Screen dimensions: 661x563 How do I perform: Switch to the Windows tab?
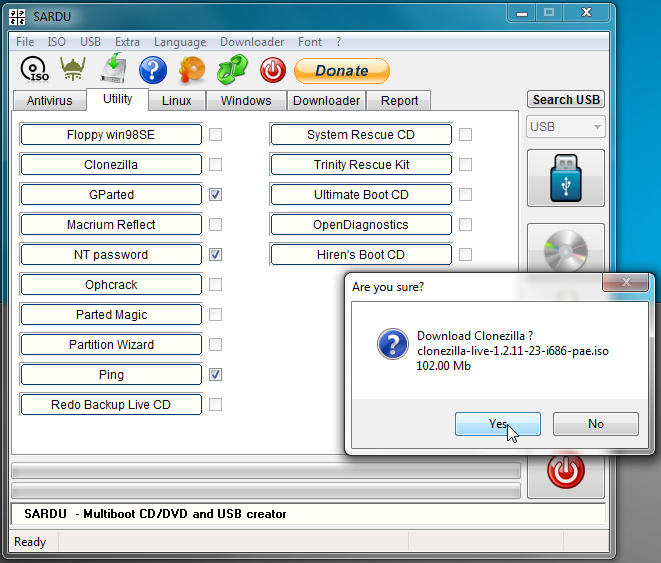tap(246, 101)
